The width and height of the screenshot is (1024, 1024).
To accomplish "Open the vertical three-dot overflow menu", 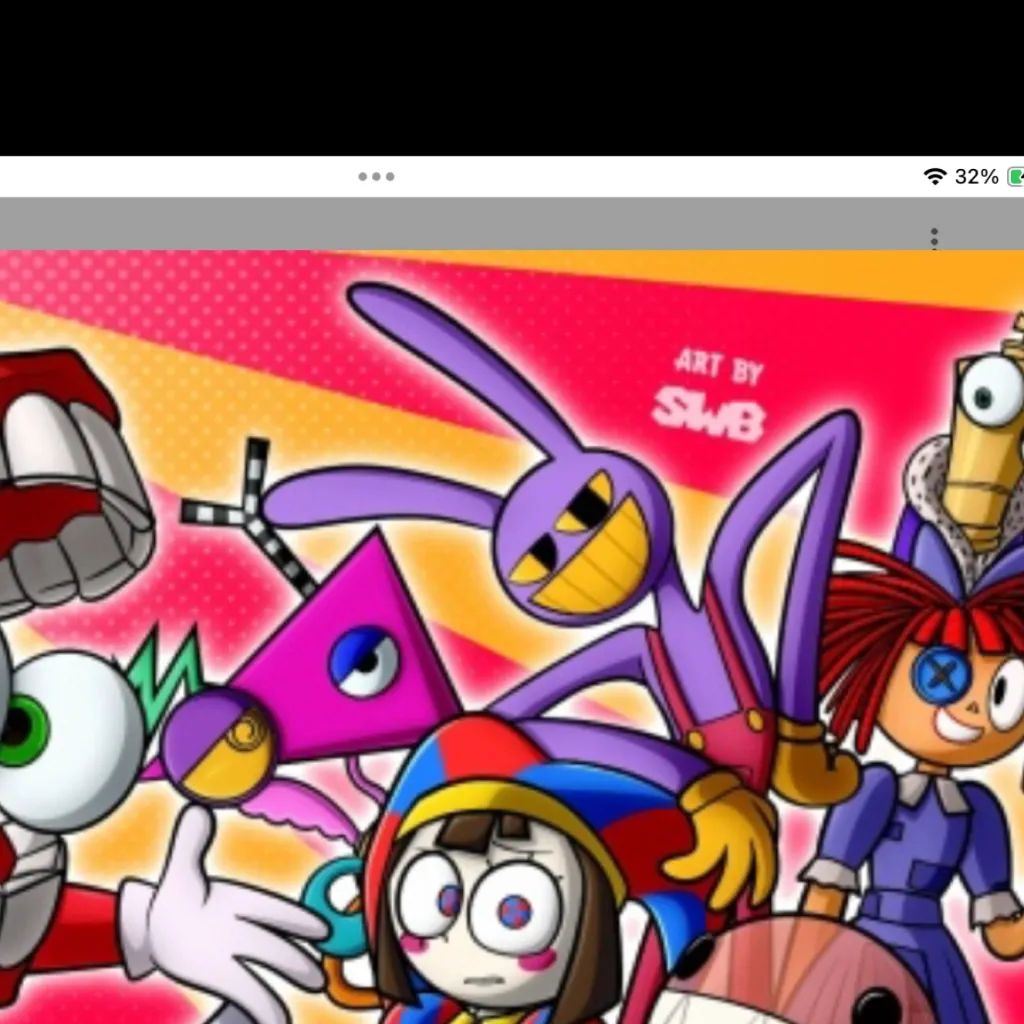I will (935, 238).
